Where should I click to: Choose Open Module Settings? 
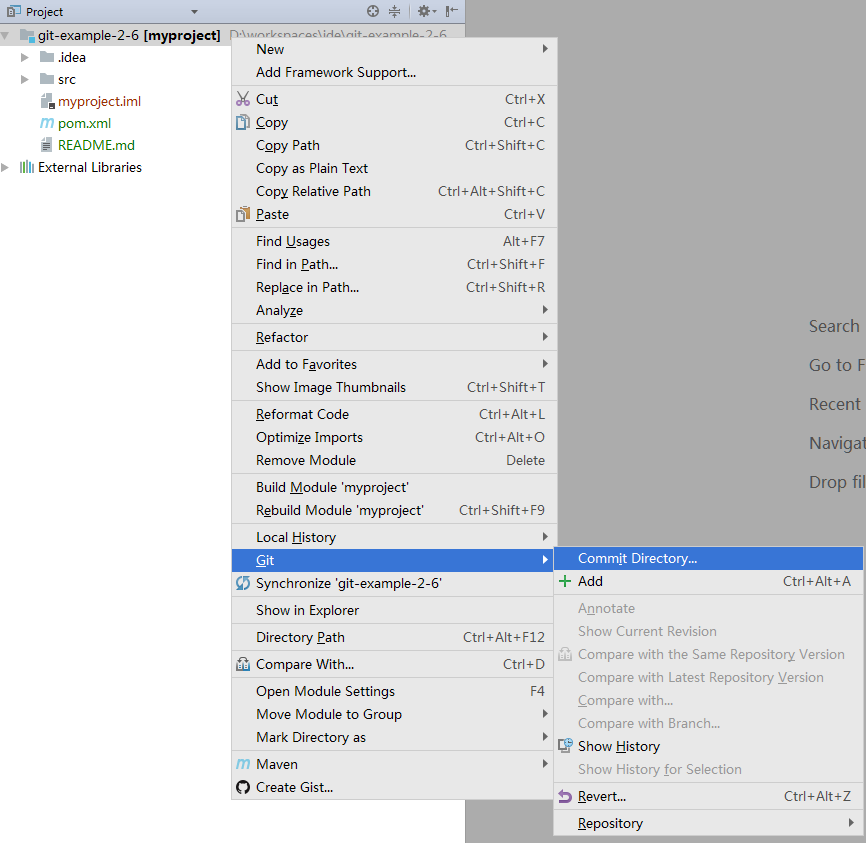[393, 691]
